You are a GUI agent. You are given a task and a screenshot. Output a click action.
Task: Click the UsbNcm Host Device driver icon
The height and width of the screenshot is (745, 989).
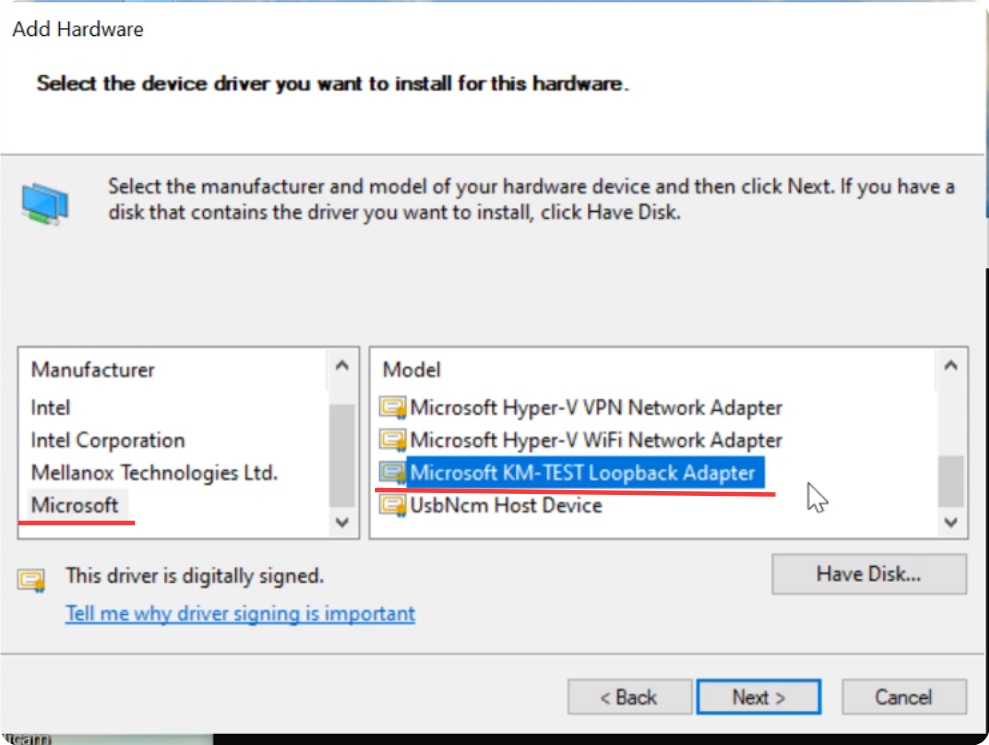point(393,505)
